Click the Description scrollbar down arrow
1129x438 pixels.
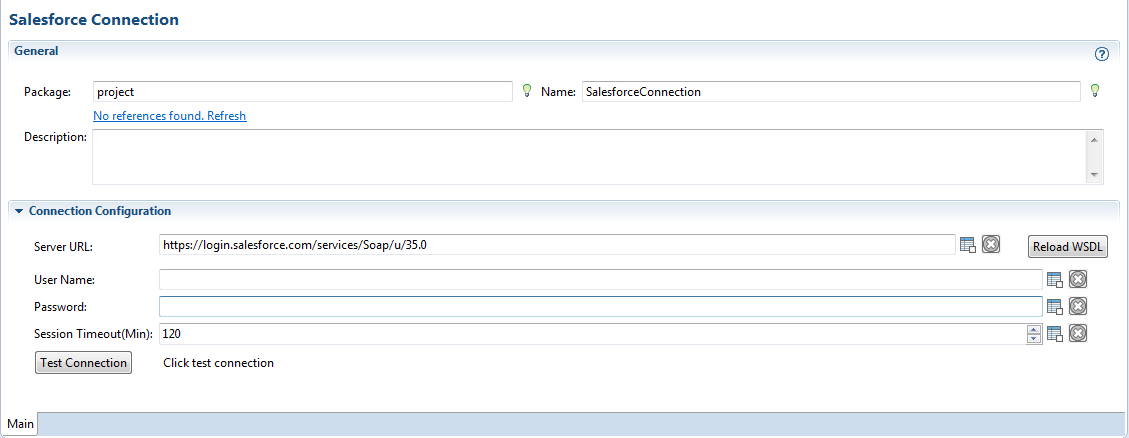(x=1093, y=175)
